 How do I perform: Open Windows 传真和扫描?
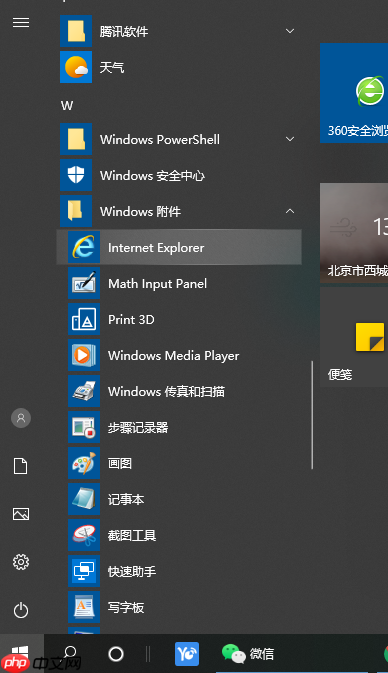tap(179, 391)
